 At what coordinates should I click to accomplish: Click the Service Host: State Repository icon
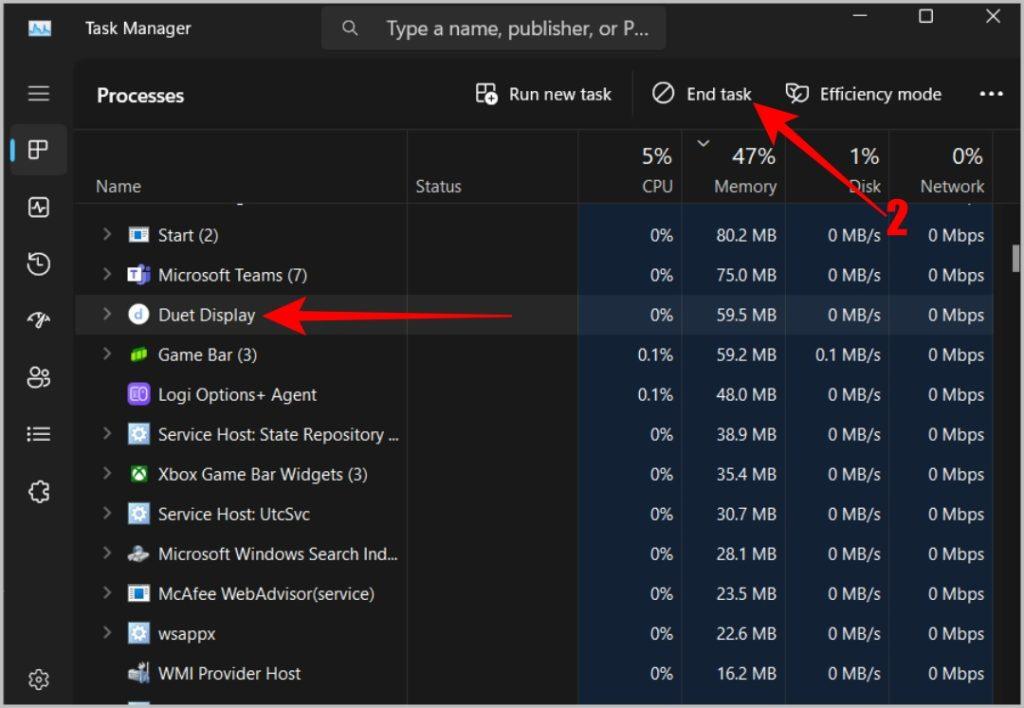(x=138, y=434)
